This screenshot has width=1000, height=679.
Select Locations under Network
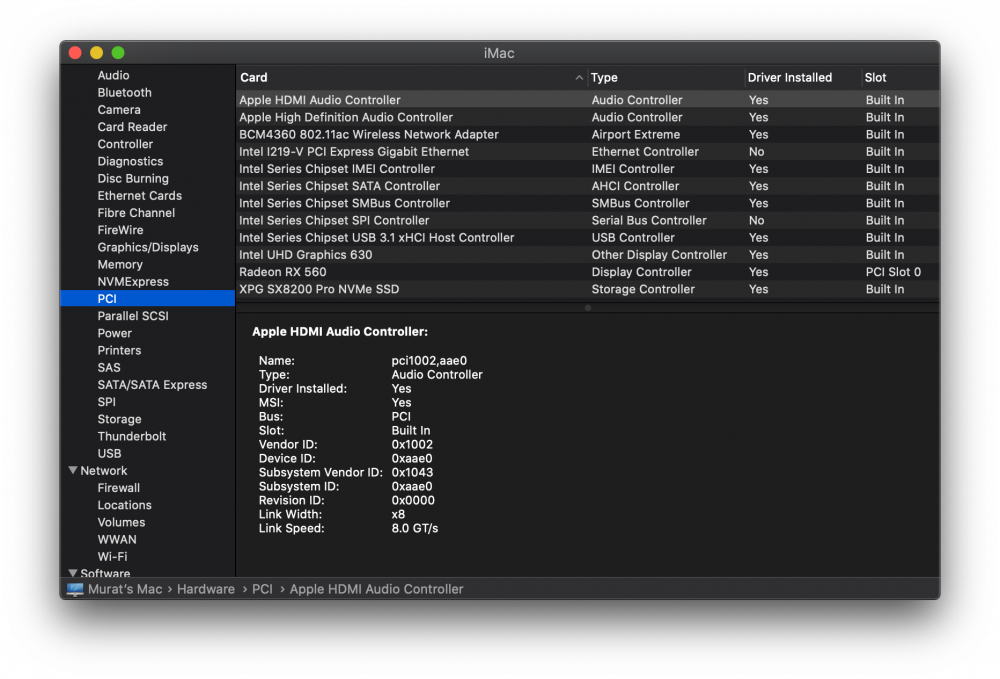[124, 505]
